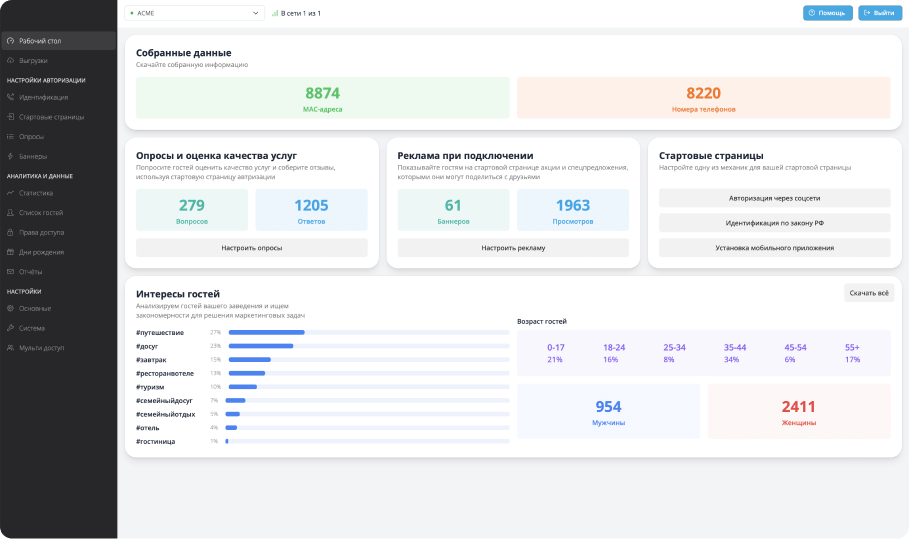Open the Основные settings menu item

click(x=35, y=308)
